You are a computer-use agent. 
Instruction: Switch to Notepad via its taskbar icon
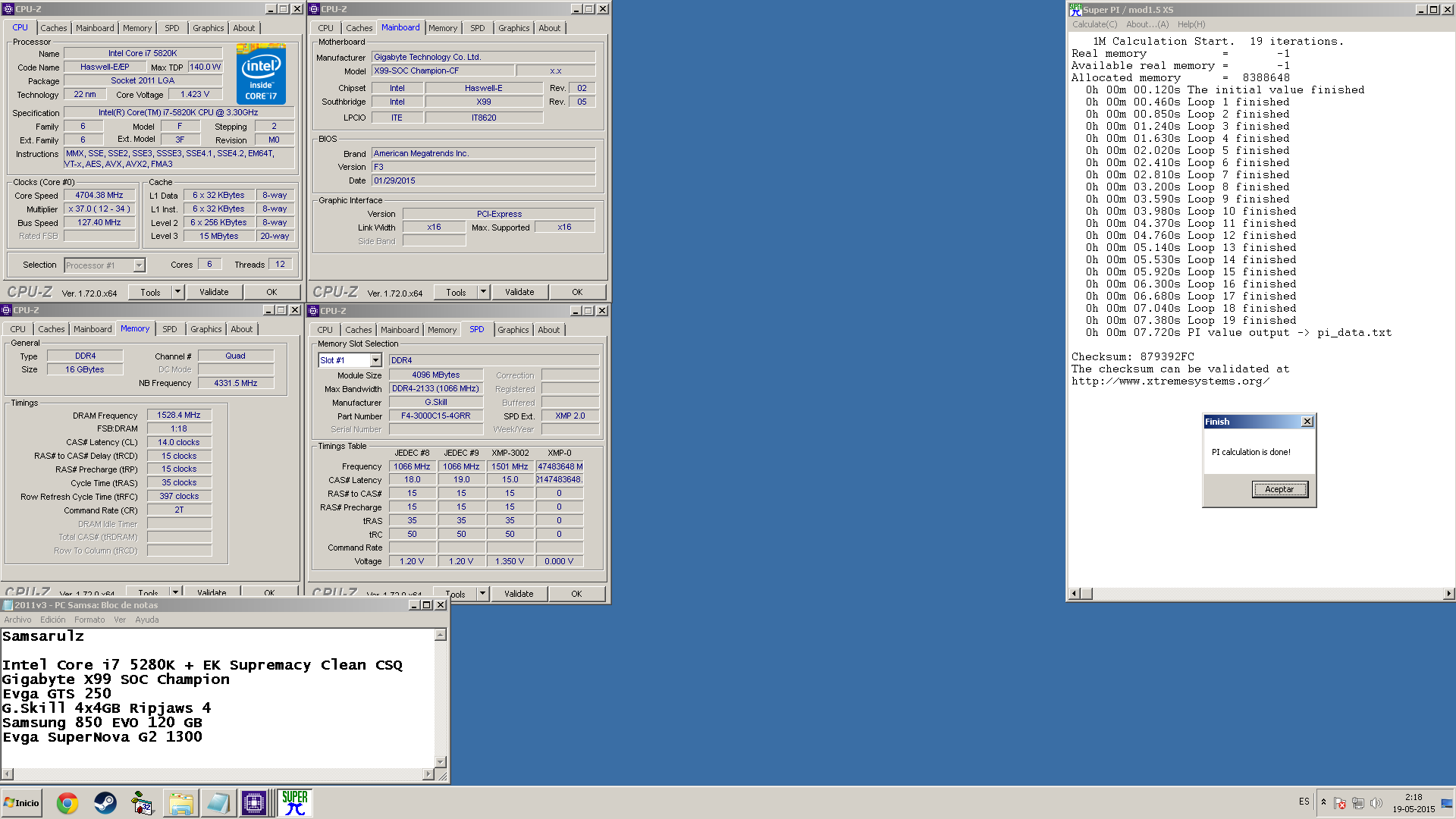[218, 803]
